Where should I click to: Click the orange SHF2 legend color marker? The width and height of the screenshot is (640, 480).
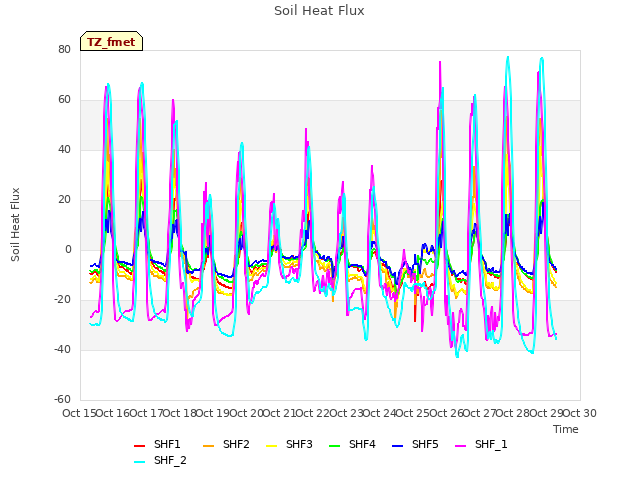[209, 446]
